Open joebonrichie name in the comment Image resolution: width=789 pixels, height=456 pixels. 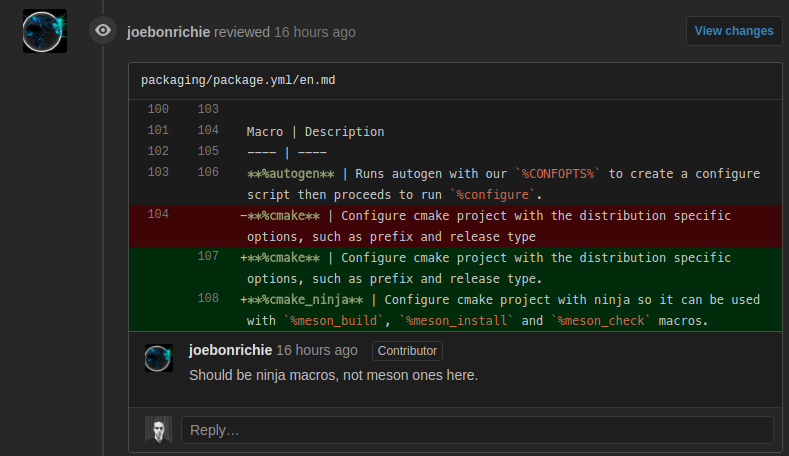pos(230,350)
